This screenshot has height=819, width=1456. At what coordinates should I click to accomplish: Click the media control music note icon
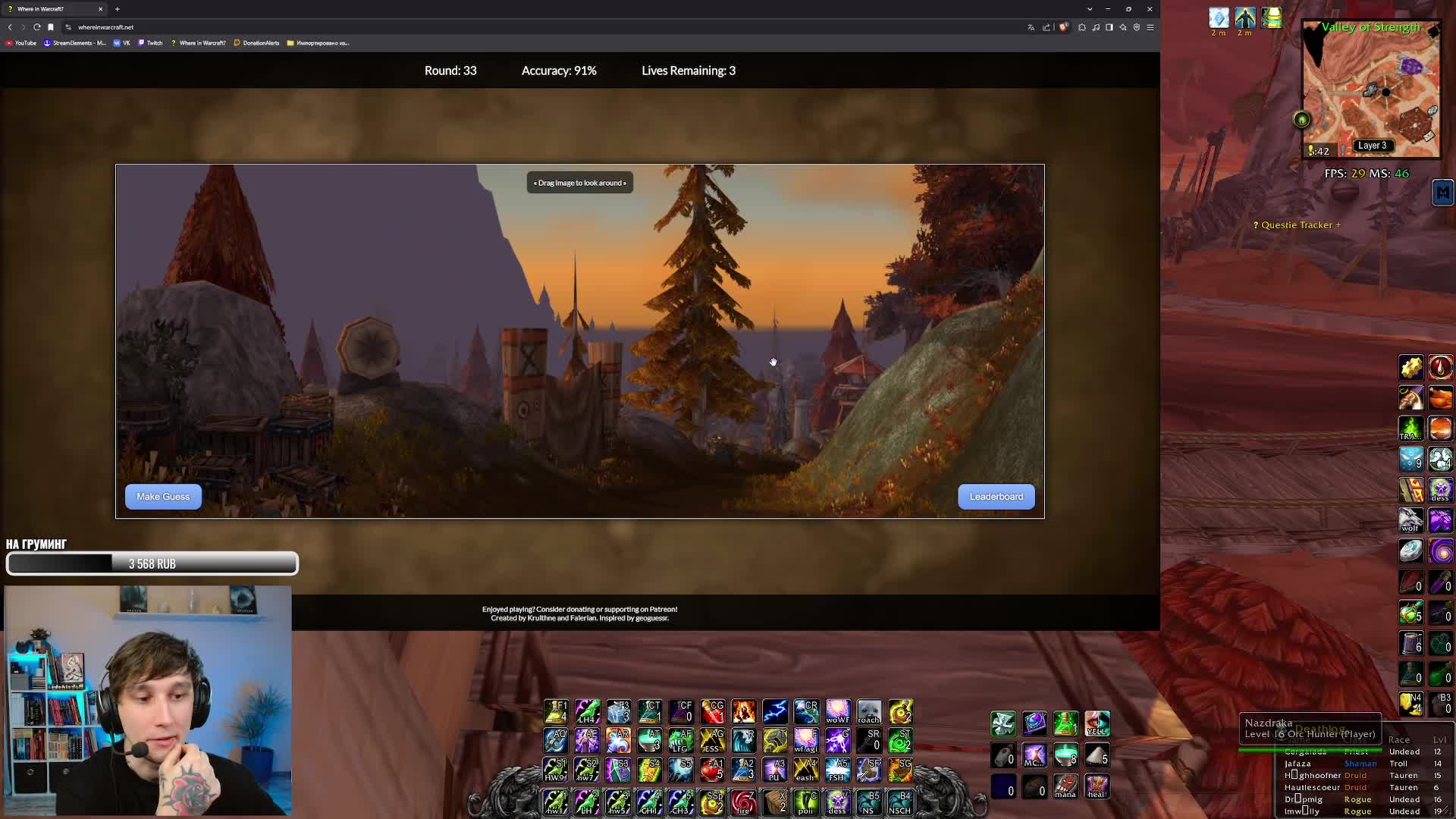click(1096, 27)
